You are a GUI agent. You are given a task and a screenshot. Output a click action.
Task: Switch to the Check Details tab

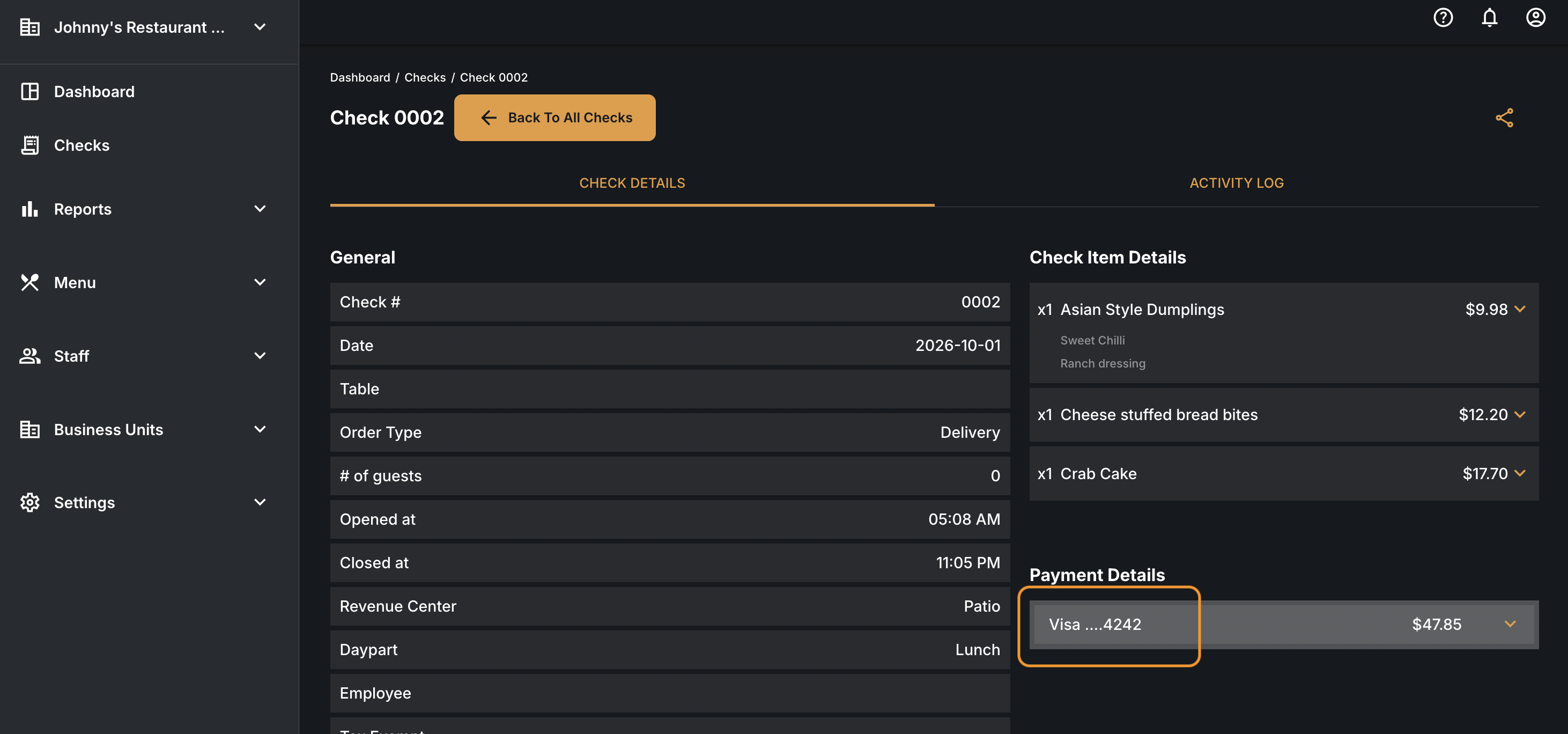[632, 183]
